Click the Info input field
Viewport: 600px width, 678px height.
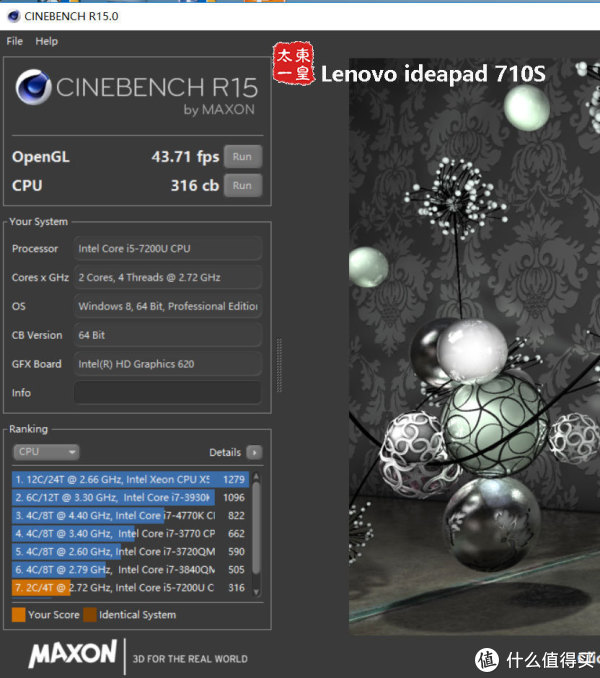[167, 393]
